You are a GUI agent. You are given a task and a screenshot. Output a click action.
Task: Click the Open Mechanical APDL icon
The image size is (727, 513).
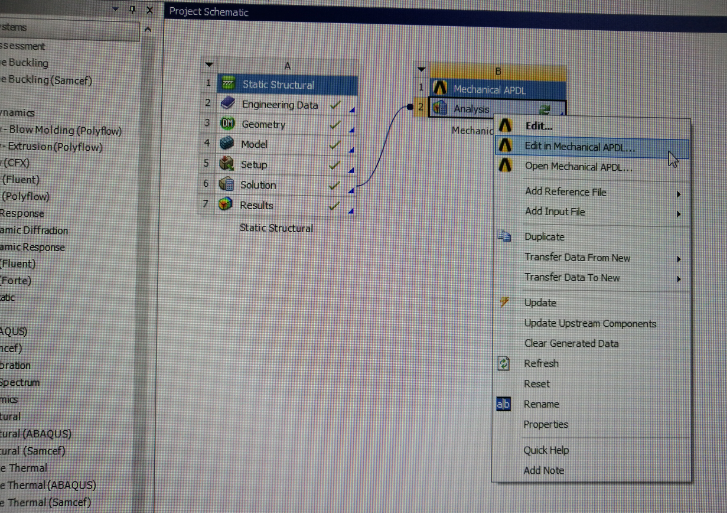coord(505,165)
